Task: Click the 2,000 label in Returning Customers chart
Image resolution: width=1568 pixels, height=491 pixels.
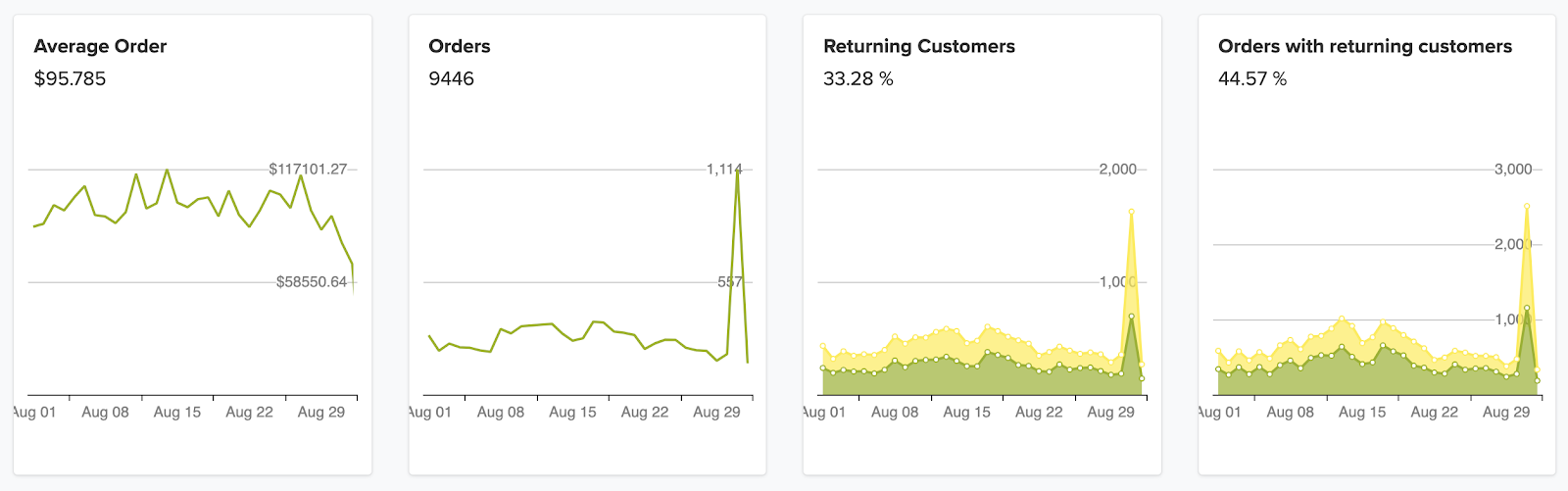Action: pyautogui.click(x=1118, y=170)
